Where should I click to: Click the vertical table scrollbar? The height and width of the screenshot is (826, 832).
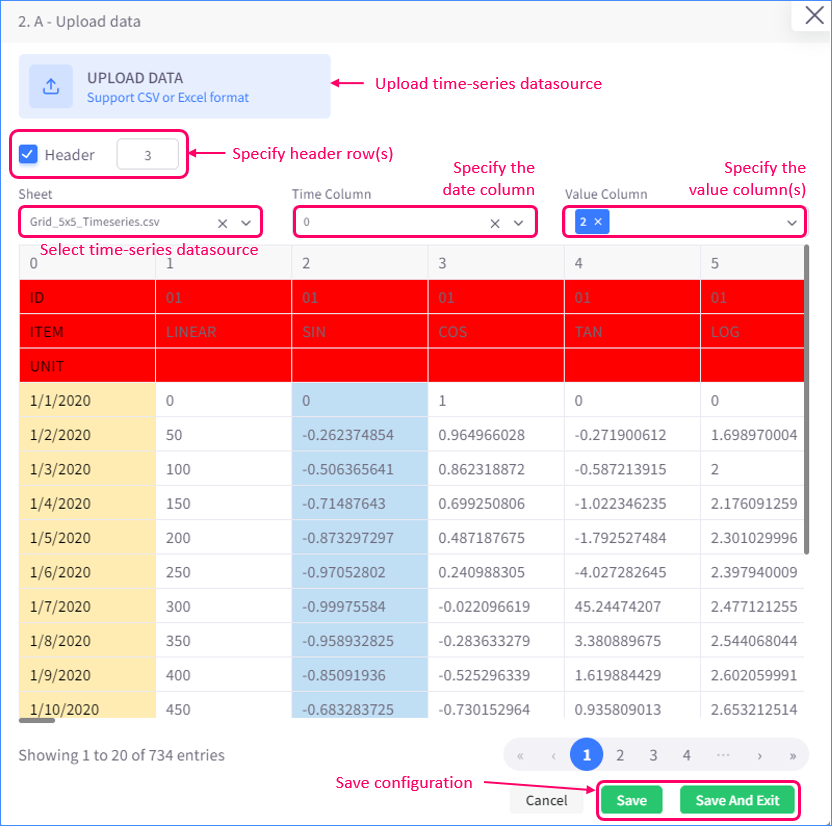[807, 400]
